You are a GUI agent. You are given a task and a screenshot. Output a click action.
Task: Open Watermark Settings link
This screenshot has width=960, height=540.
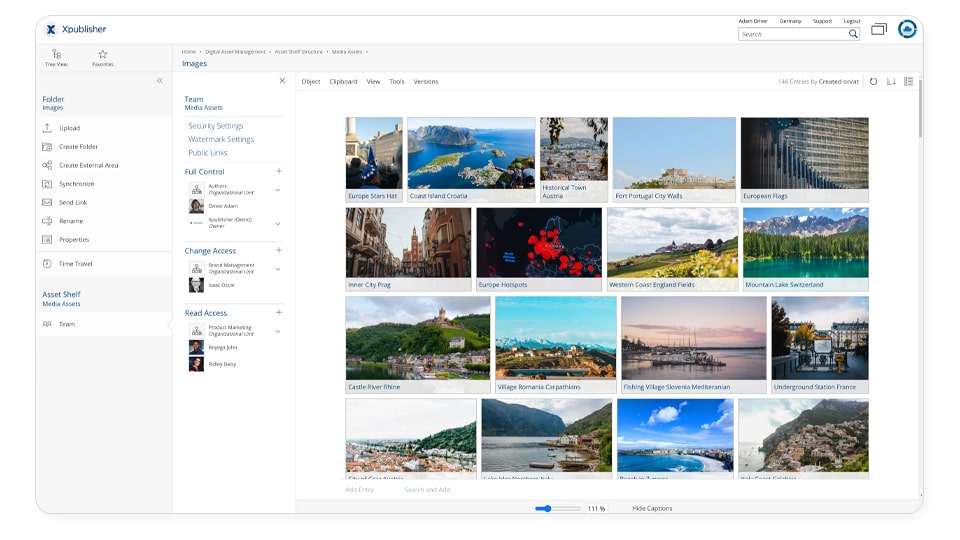click(221, 140)
